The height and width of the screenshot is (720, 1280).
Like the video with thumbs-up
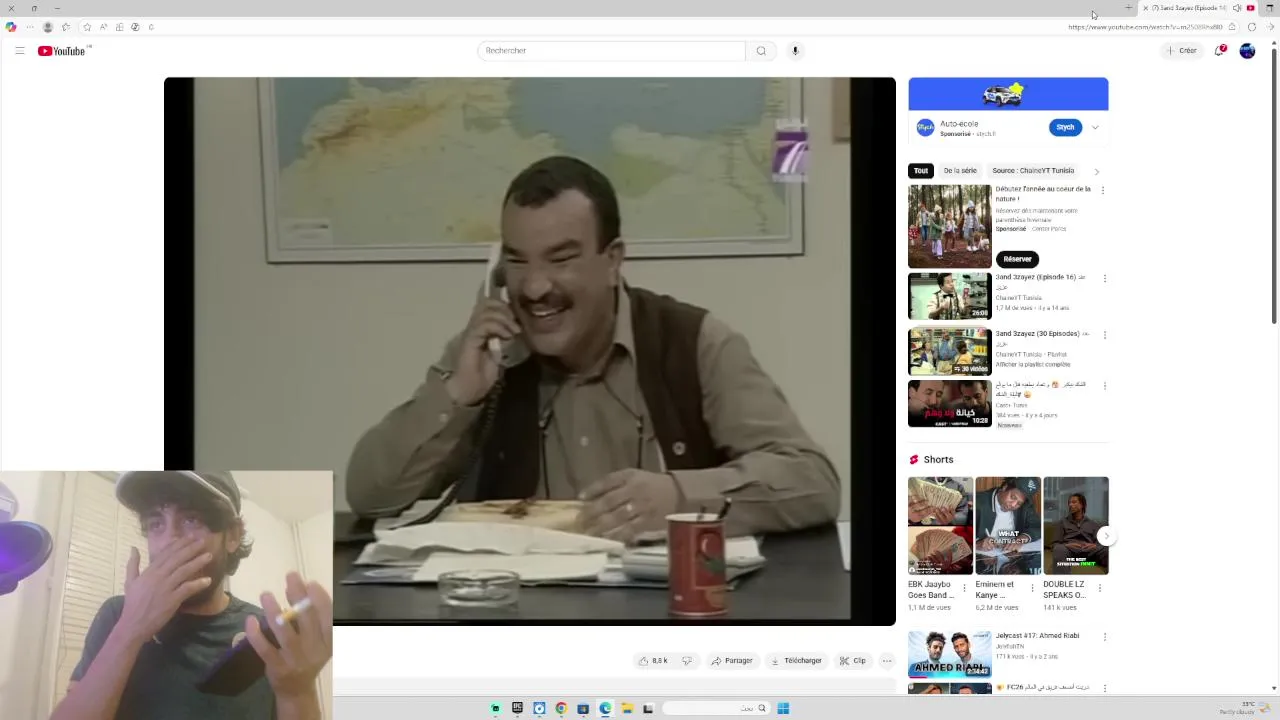tap(653, 661)
